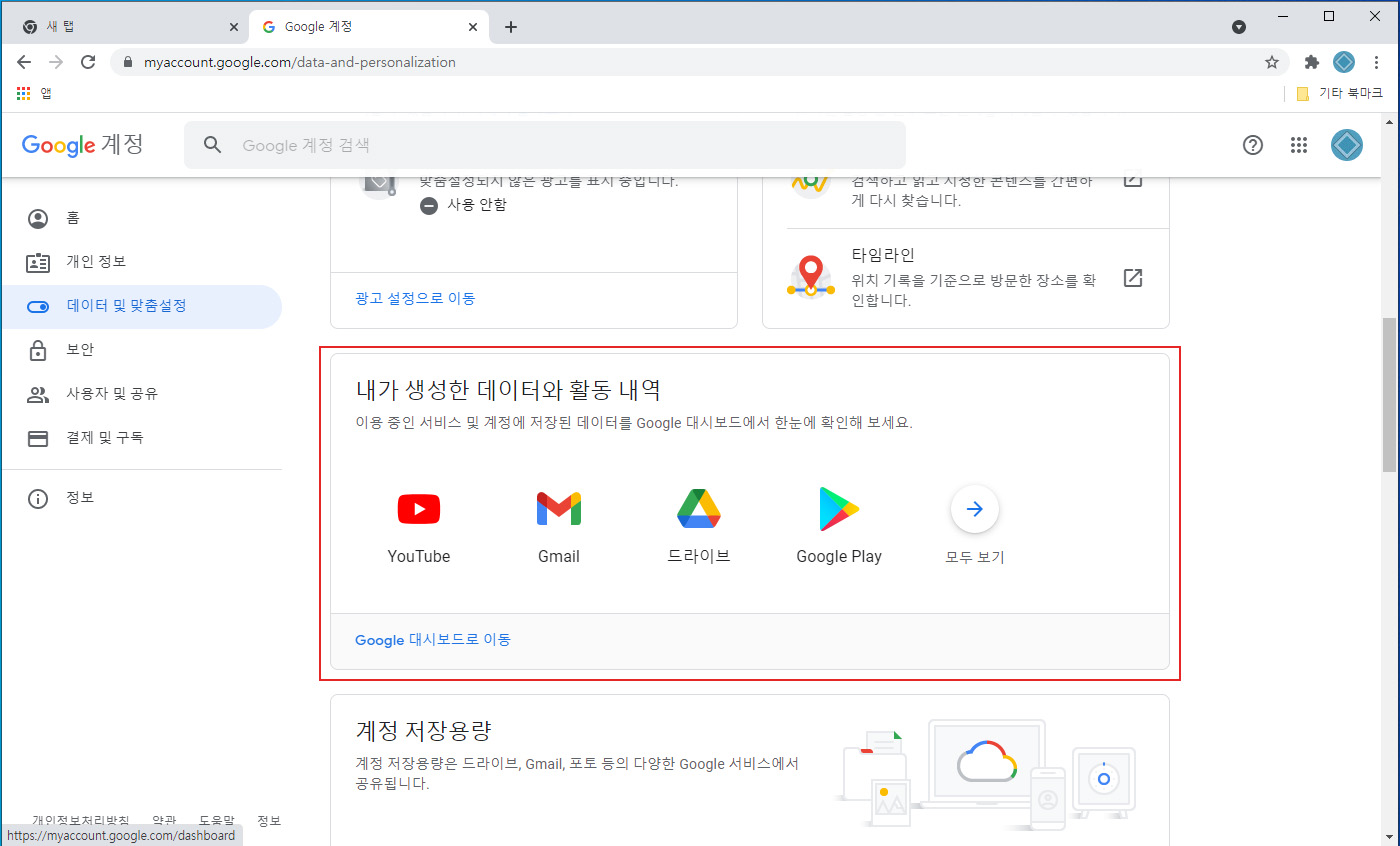Click the 약관 footer link
This screenshot has width=1400, height=846.
(164, 821)
